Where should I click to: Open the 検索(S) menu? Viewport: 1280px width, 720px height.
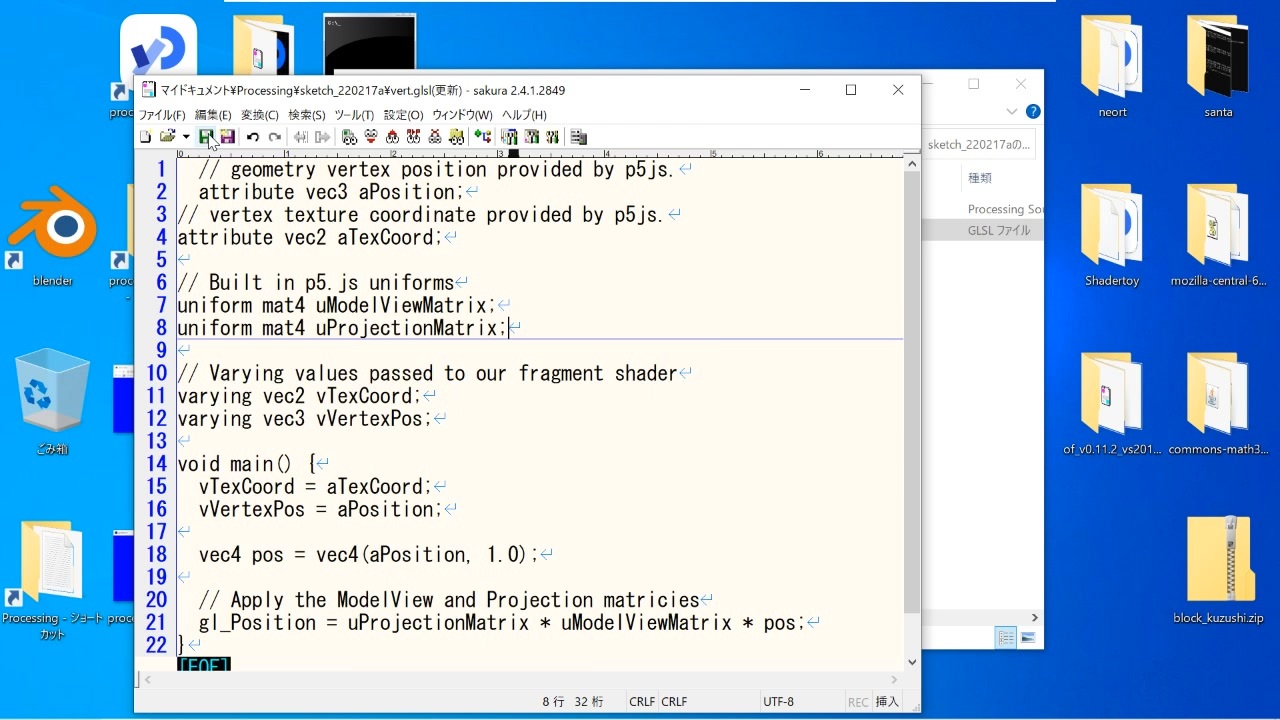[x=305, y=114]
